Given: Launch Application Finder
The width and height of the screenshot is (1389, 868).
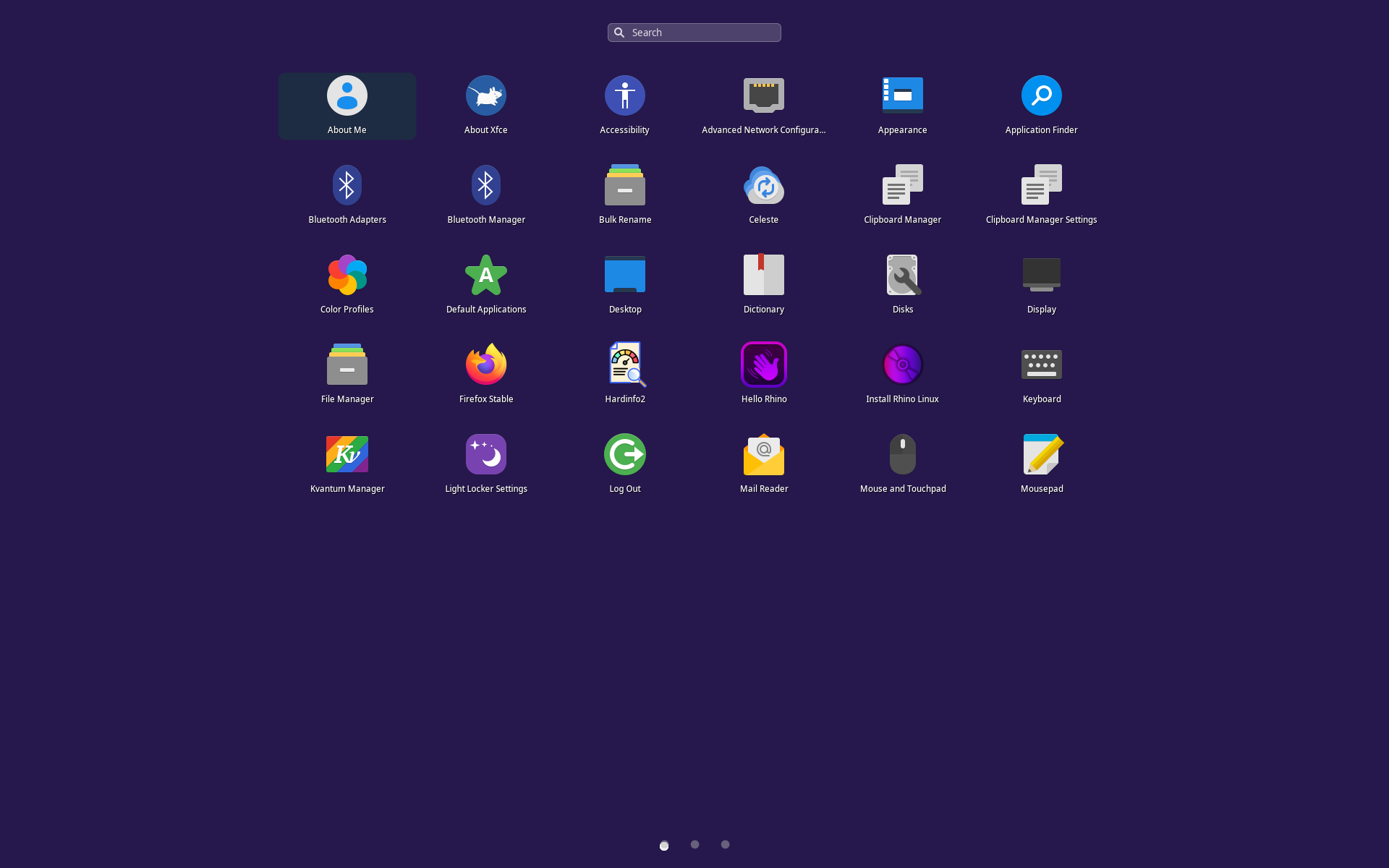Looking at the screenshot, I should (x=1042, y=95).
